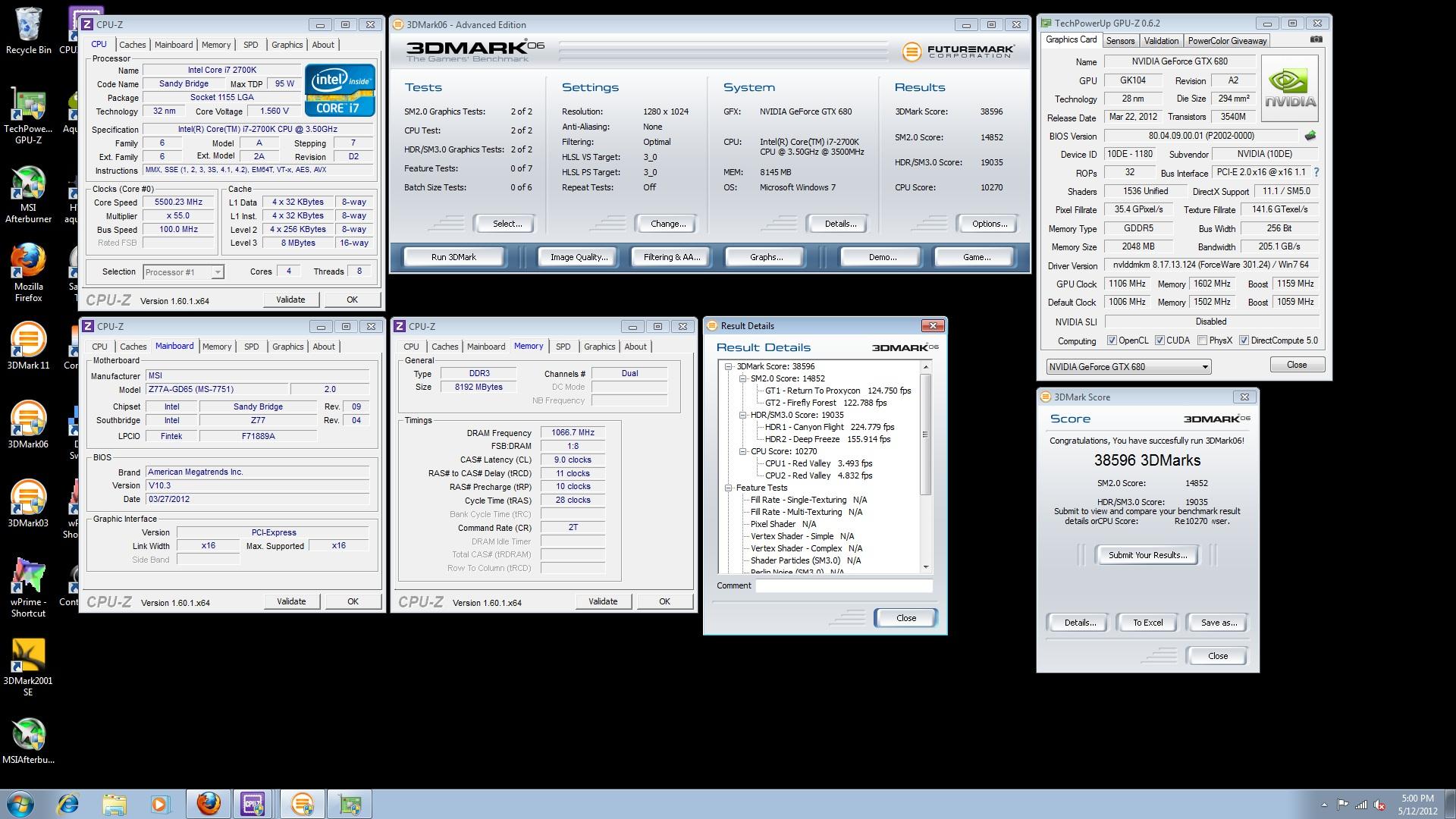Open the Recycle Bin desktop icon
This screenshot has width=1456, height=819.
coord(28,31)
